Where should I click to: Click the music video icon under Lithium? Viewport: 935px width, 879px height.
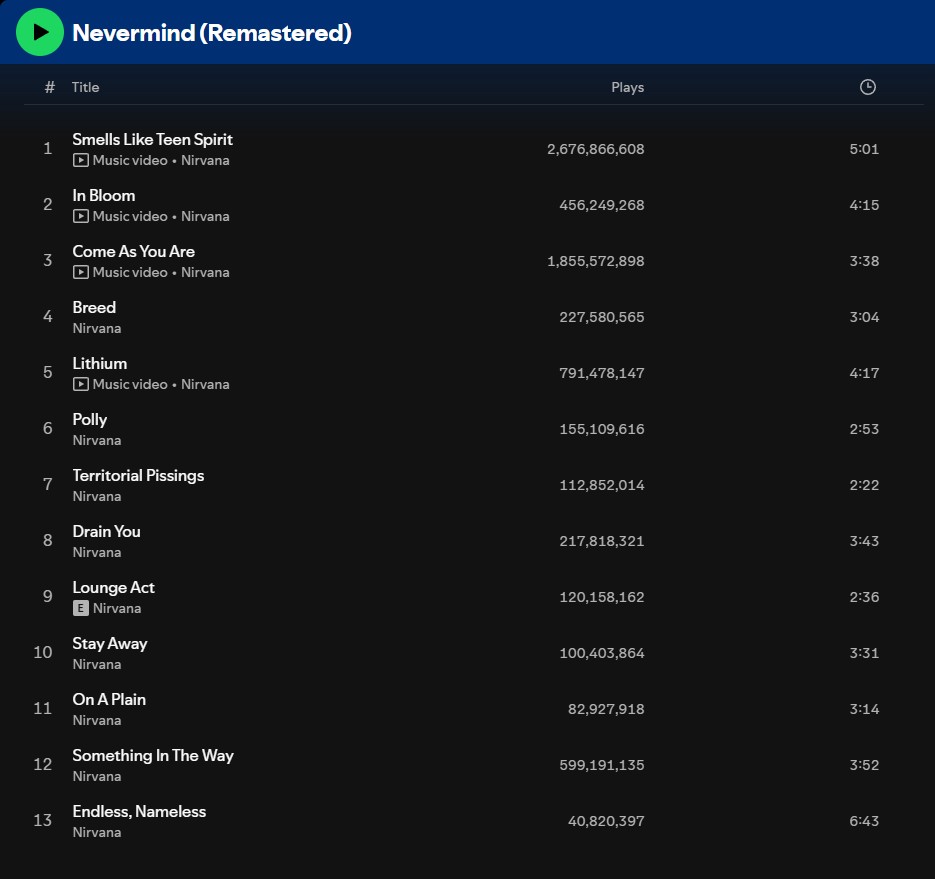click(81, 385)
